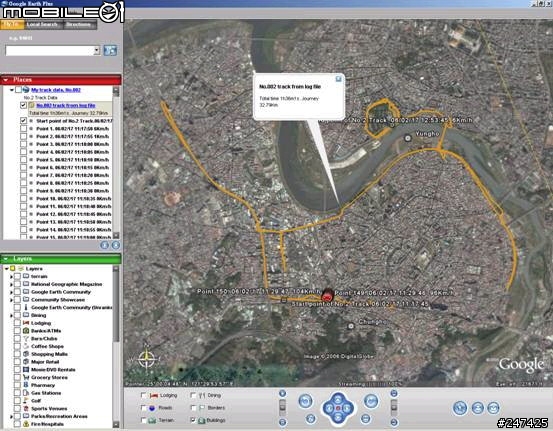553x431 pixels.
Task: Click the search go button beside input
Action: tap(110, 50)
